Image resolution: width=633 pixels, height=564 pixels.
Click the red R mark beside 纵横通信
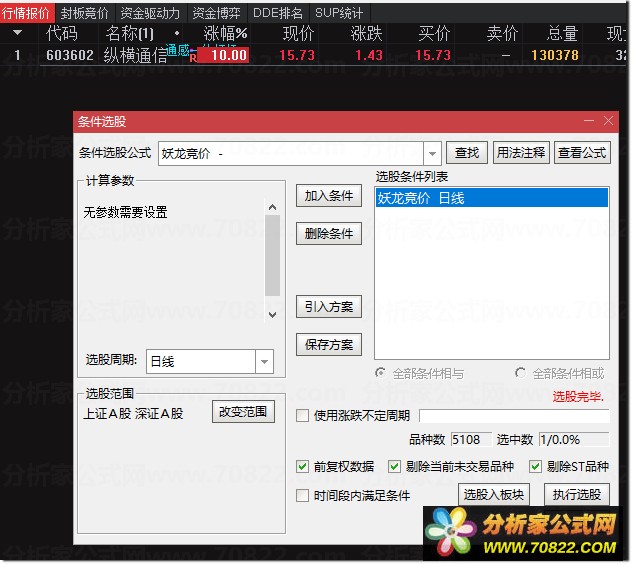point(193,59)
